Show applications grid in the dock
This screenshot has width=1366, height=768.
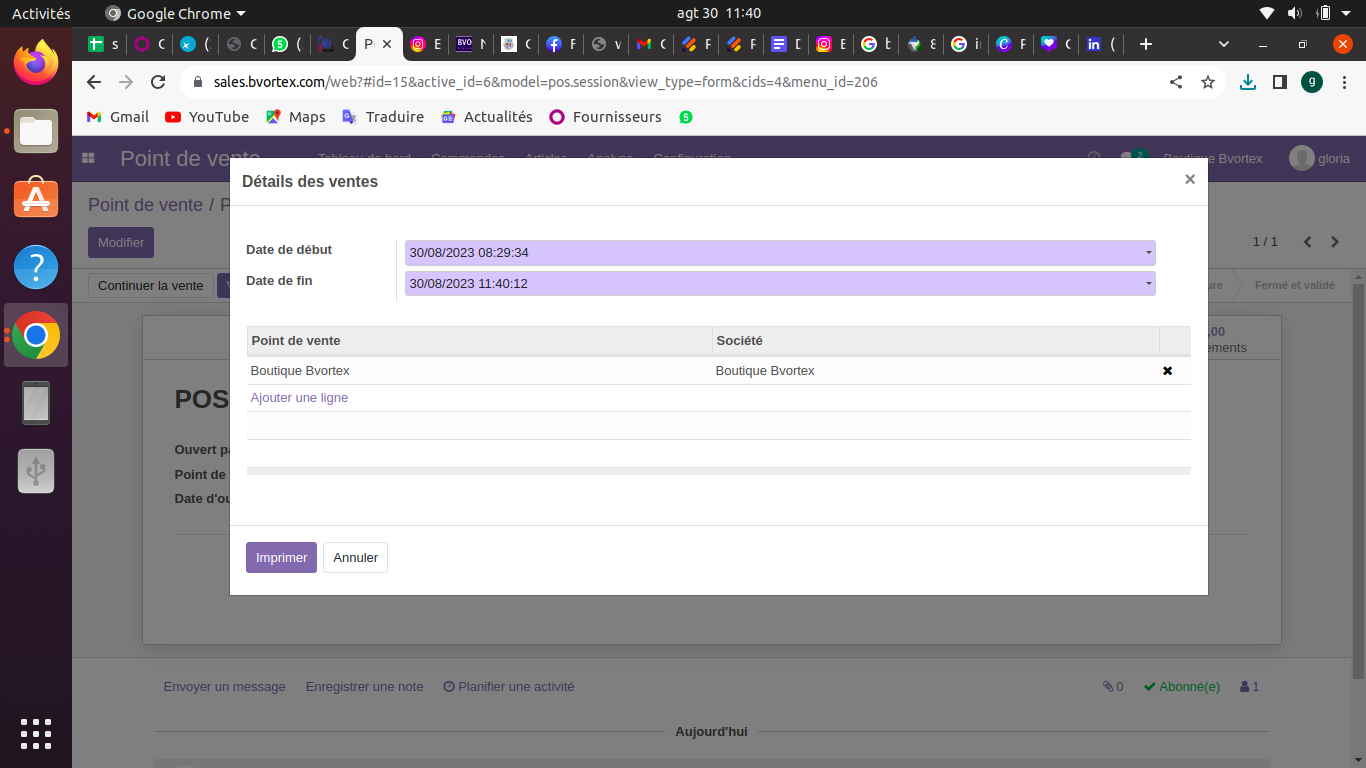coord(36,733)
